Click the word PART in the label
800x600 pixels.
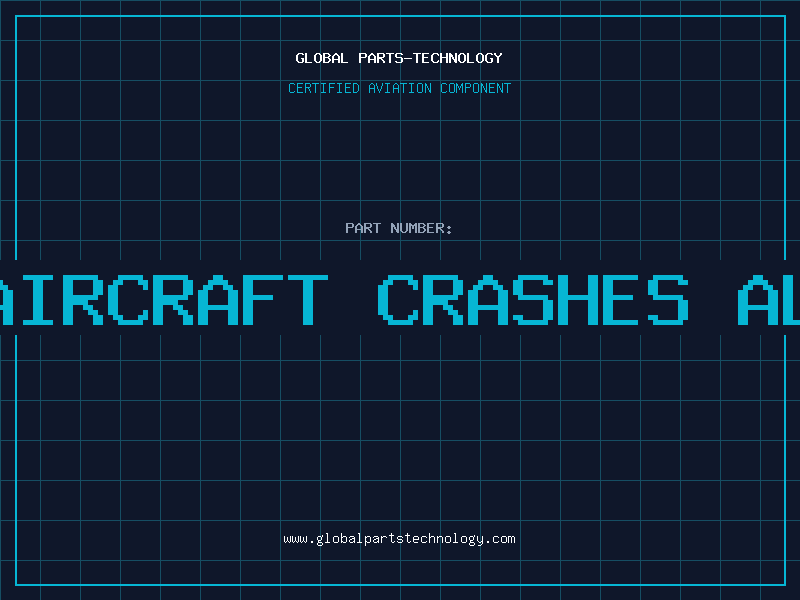(363, 228)
